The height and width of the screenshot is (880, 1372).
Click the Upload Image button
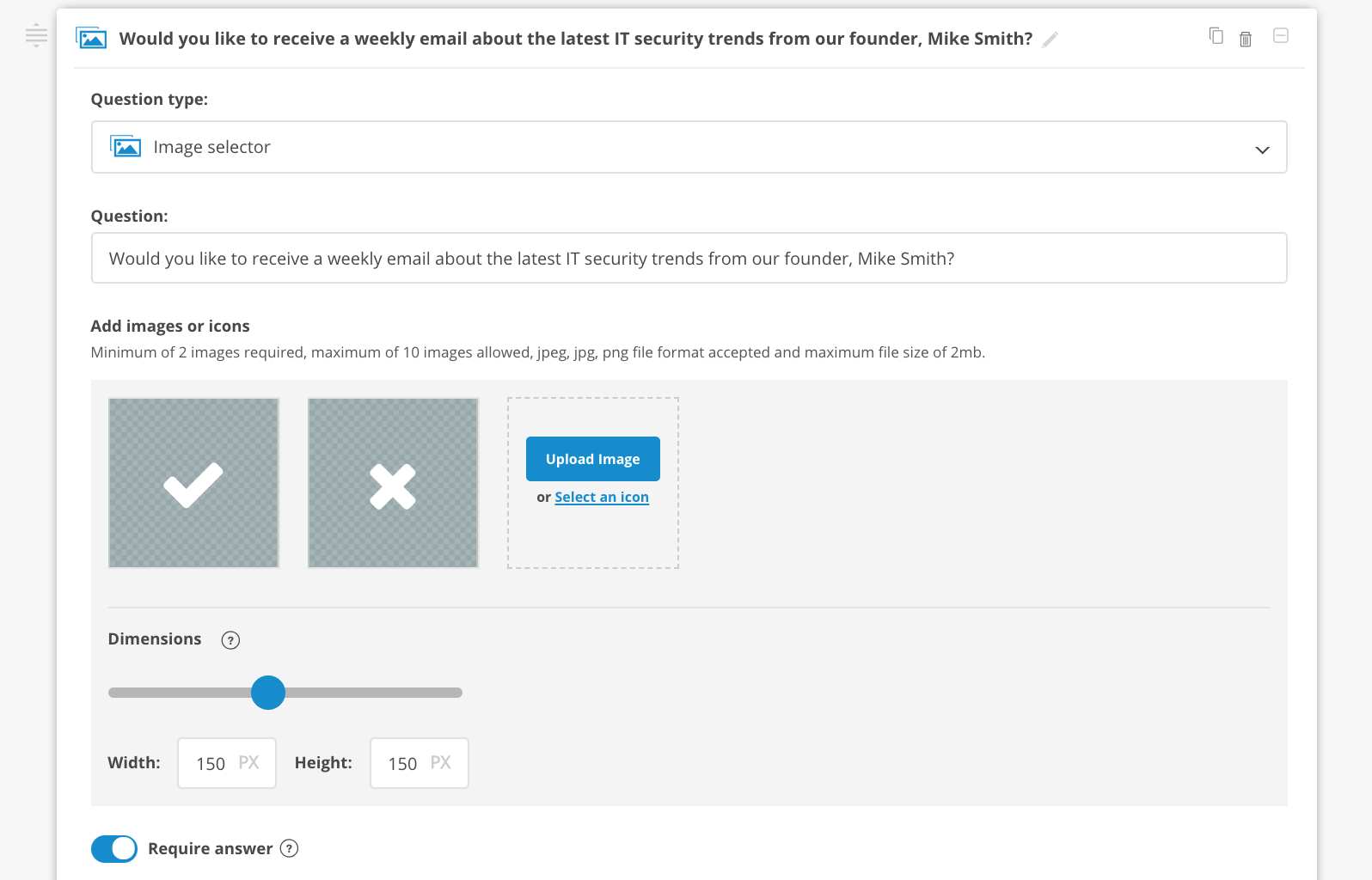click(593, 459)
